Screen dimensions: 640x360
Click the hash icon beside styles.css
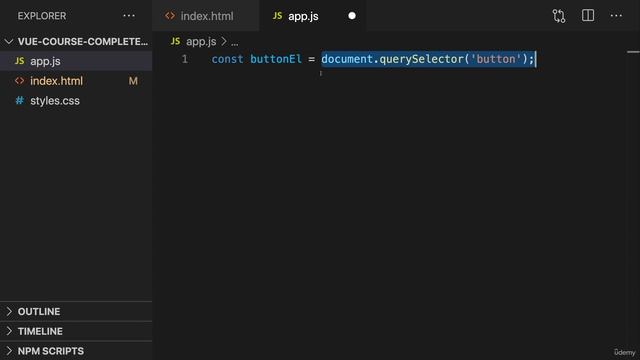point(19,100)
